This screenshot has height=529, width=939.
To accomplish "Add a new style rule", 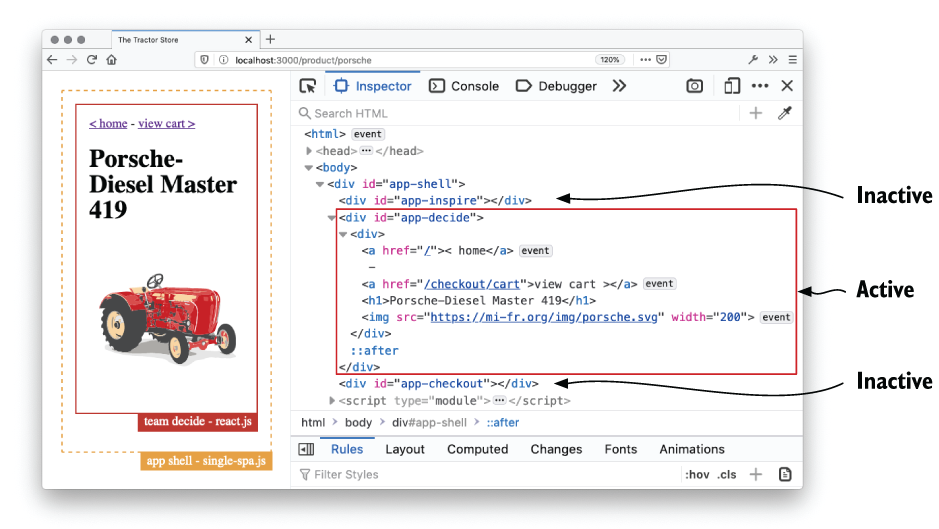I will point(756,474).
